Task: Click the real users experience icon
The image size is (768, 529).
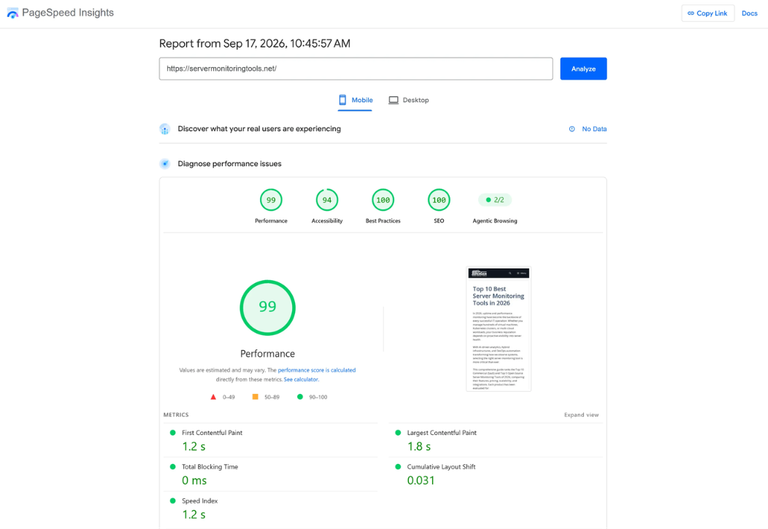Action: 165,129
